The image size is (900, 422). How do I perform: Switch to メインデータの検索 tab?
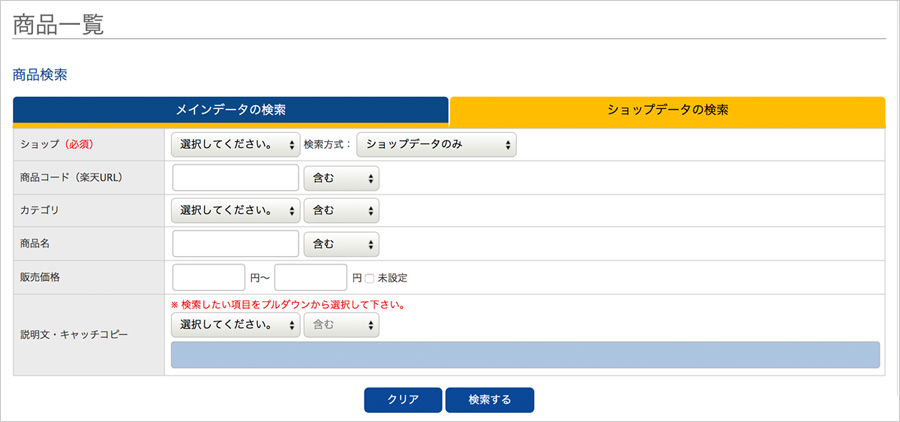pyautogui.click(x=230, y=110)
